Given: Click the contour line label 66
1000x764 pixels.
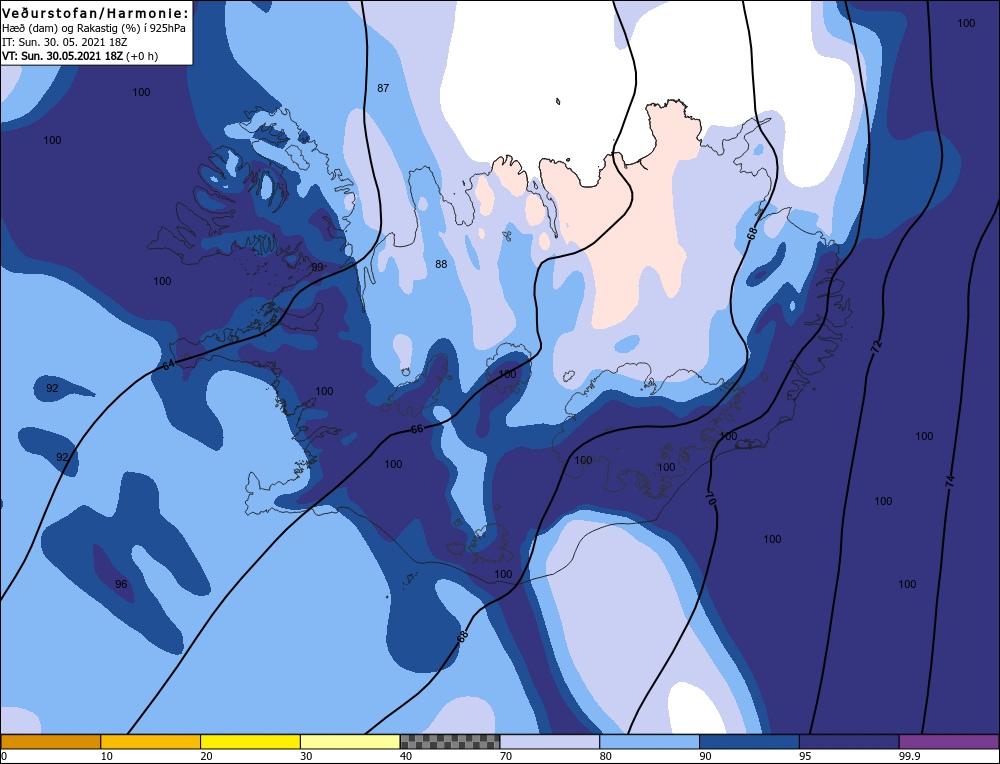Looking at the screenshot, I should click(x=416, y=429).
